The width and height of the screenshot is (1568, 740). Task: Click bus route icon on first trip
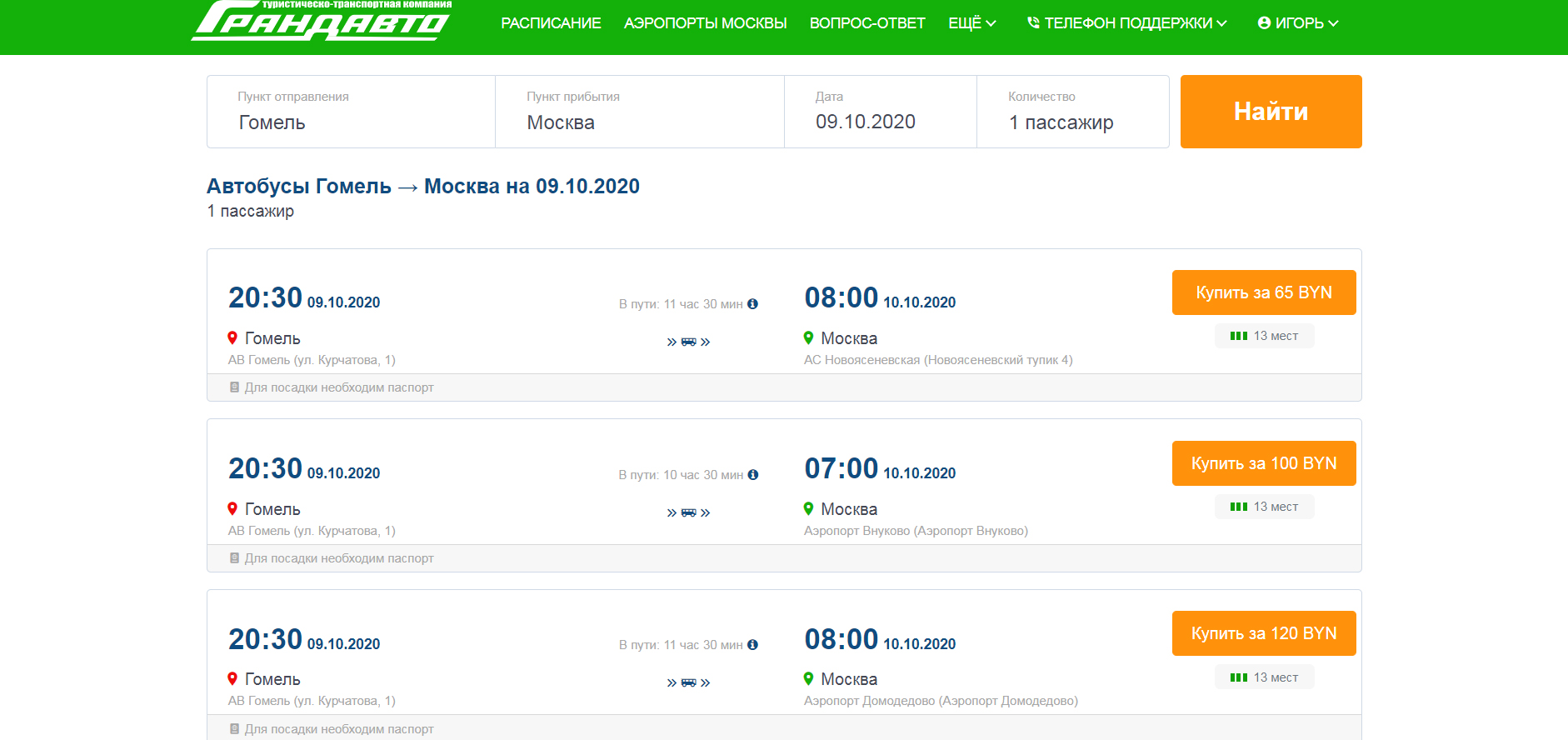[x=688, y=342]
